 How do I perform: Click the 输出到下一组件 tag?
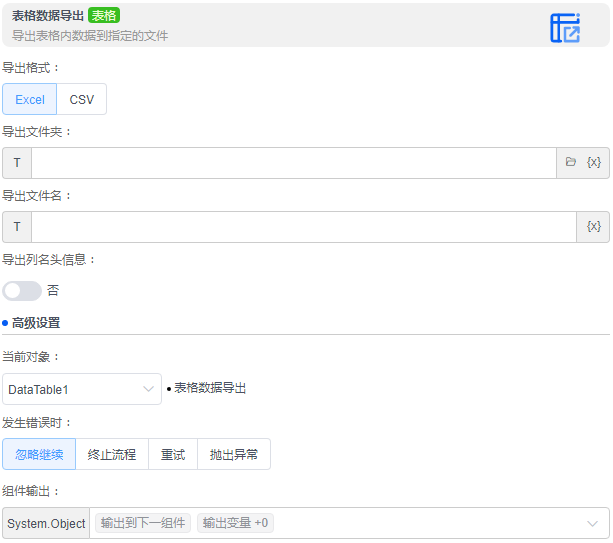pyautogui.click(x=143, y=523)
